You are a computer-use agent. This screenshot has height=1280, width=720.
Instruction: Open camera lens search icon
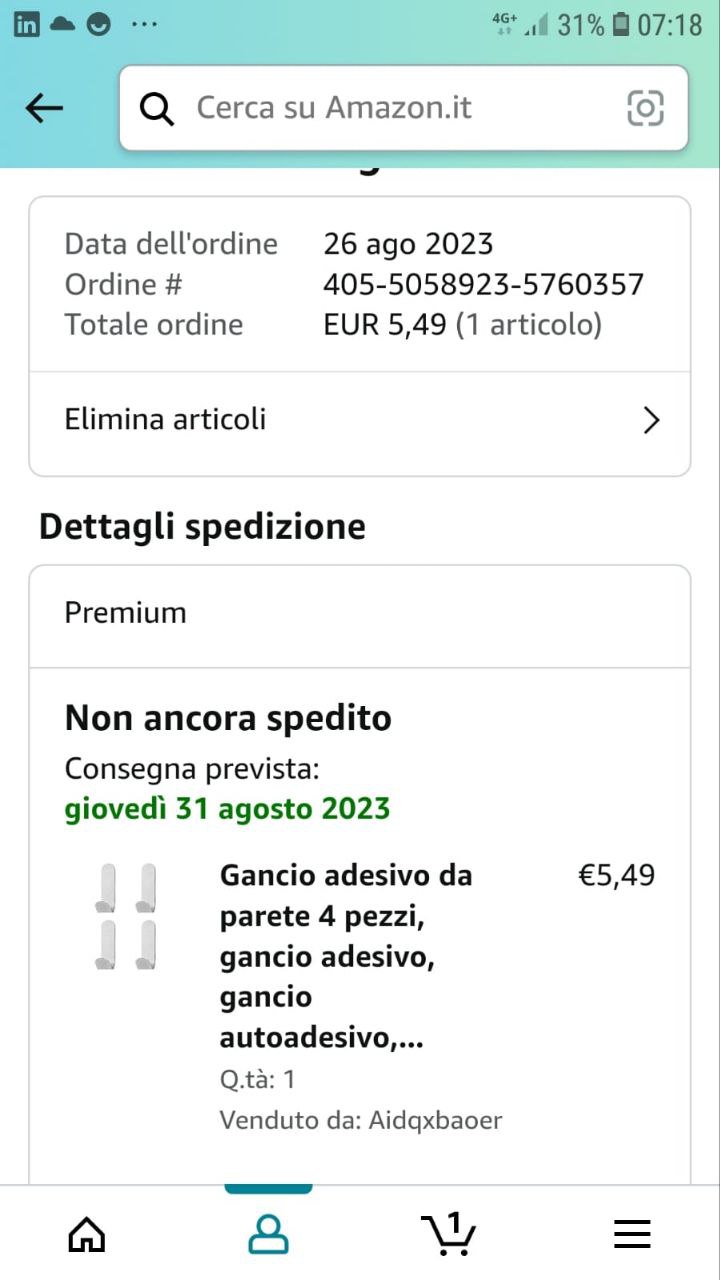point(645,108)
